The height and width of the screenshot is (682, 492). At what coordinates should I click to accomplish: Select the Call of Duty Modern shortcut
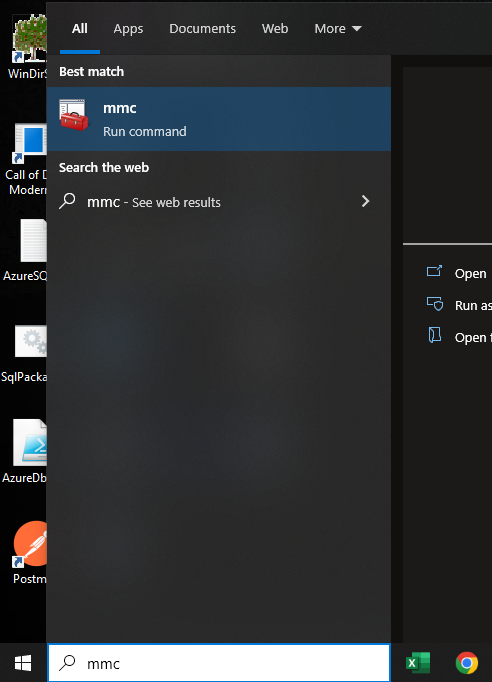(26, 159)
